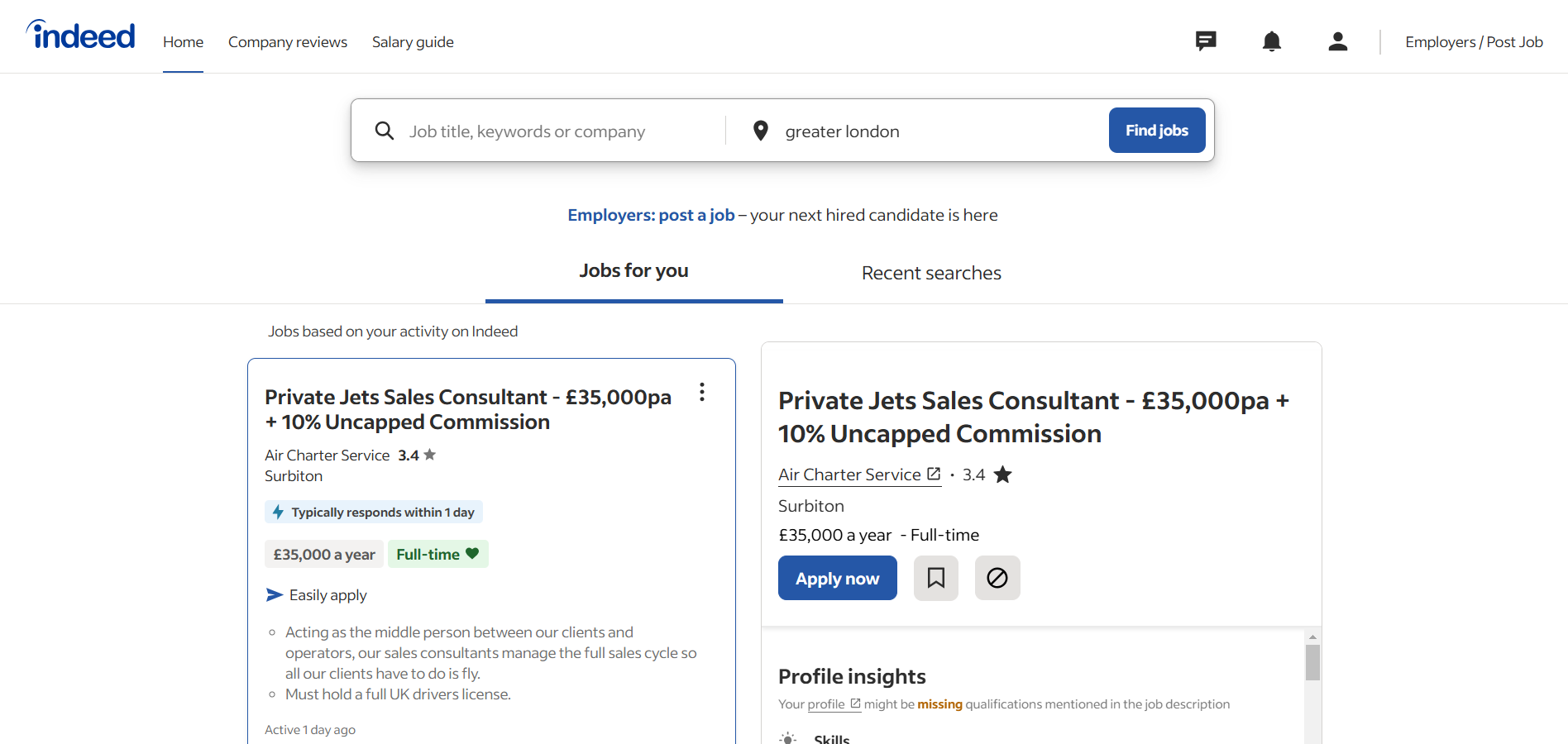Click external link icon beside Air Charter Service

tap(934, 474)
